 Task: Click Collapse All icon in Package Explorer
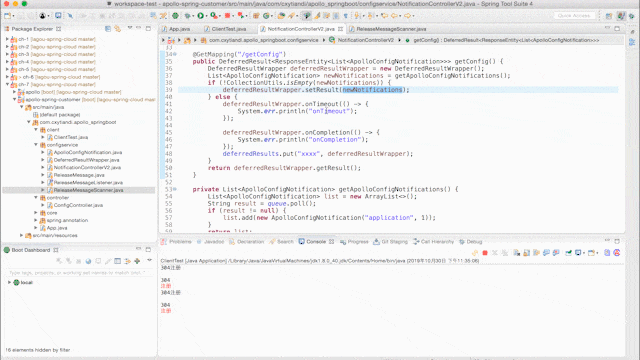coord(108,29)
